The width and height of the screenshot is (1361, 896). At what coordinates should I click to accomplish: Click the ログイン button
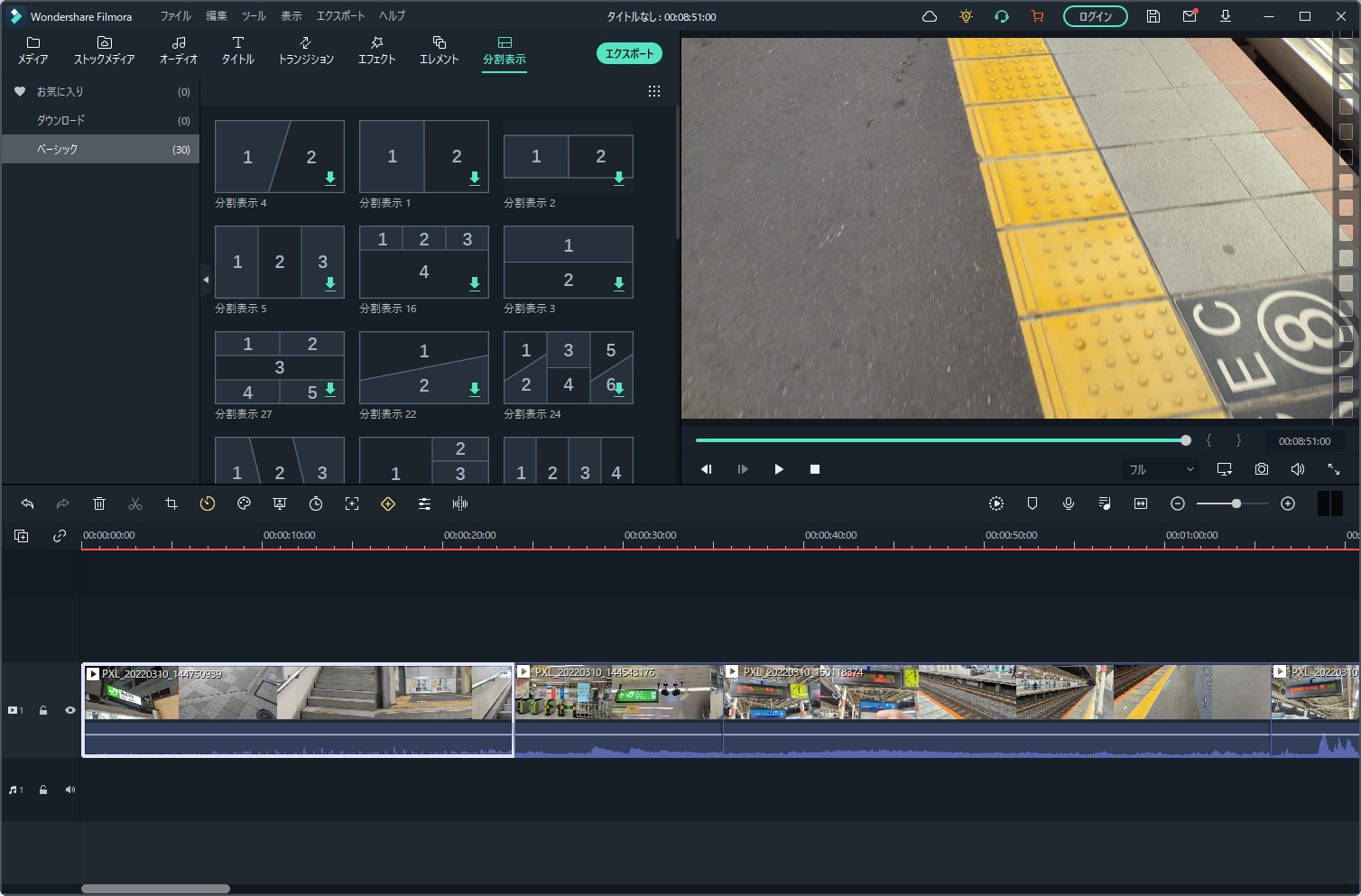1095,16
